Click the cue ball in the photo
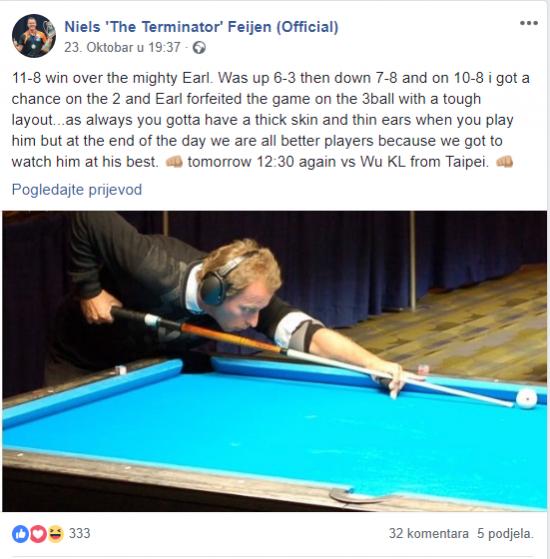The image size is (550, 559). click(x=527, y=398)
